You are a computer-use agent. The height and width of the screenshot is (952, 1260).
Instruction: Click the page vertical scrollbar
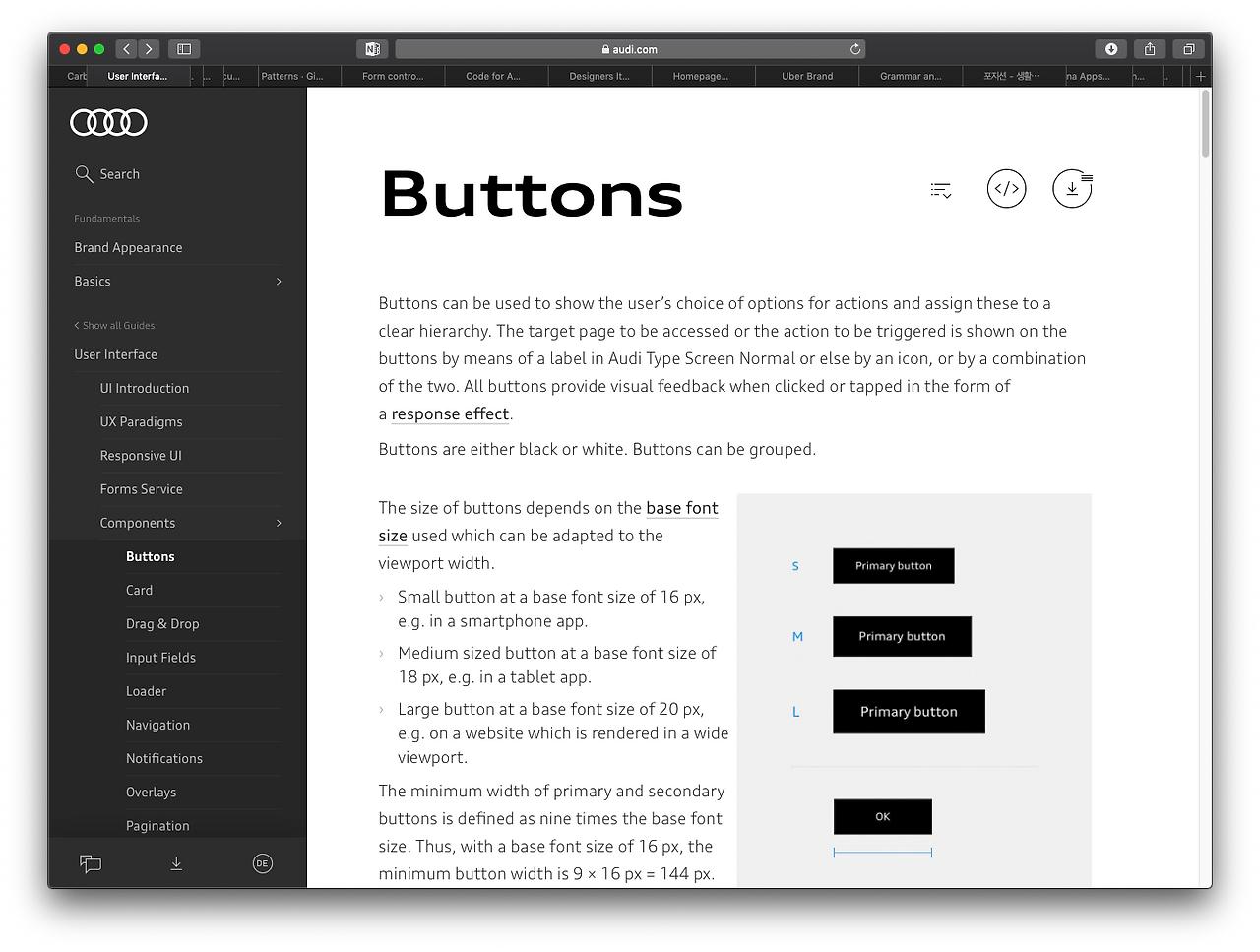pos(1205,123)
